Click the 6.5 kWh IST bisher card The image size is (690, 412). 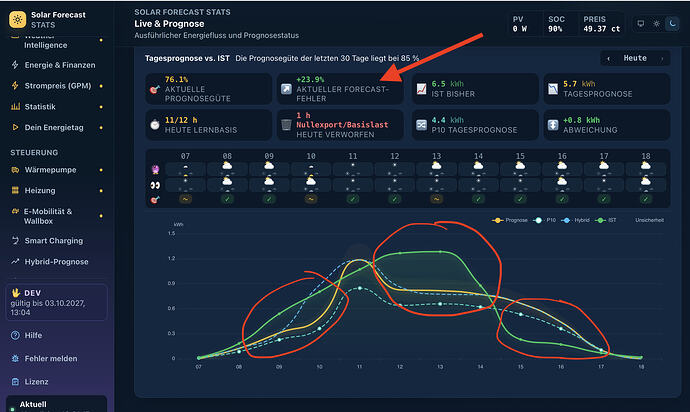[x=475, y=89]
